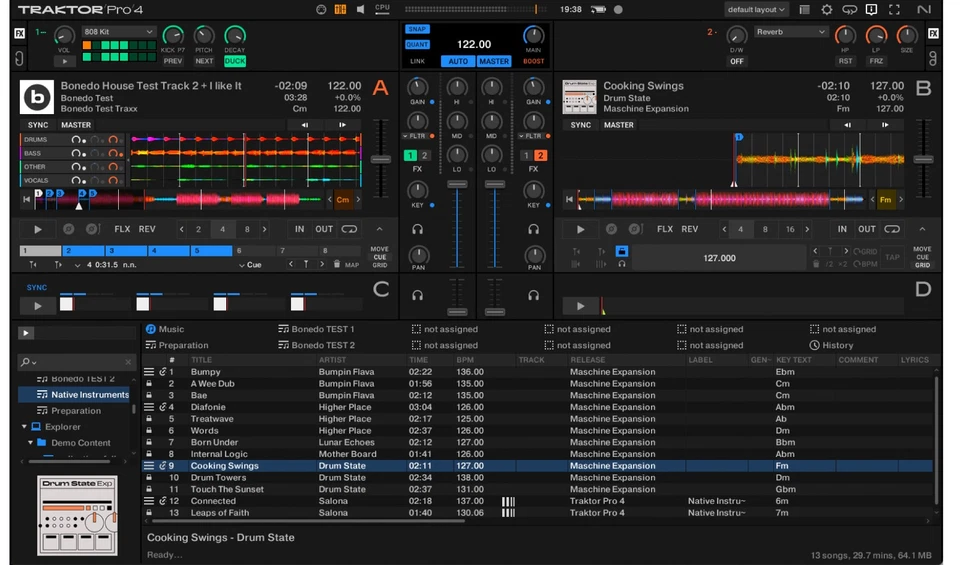Open the preferences gear icon

(x=827, y=9)
